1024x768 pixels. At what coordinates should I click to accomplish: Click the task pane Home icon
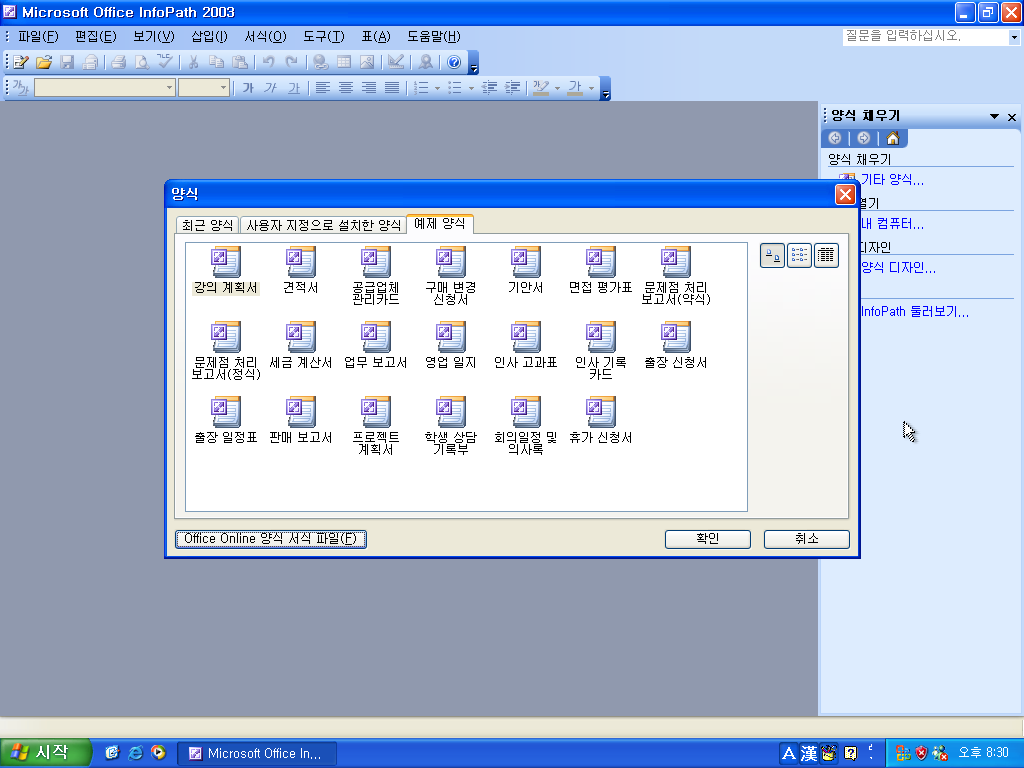893,138
